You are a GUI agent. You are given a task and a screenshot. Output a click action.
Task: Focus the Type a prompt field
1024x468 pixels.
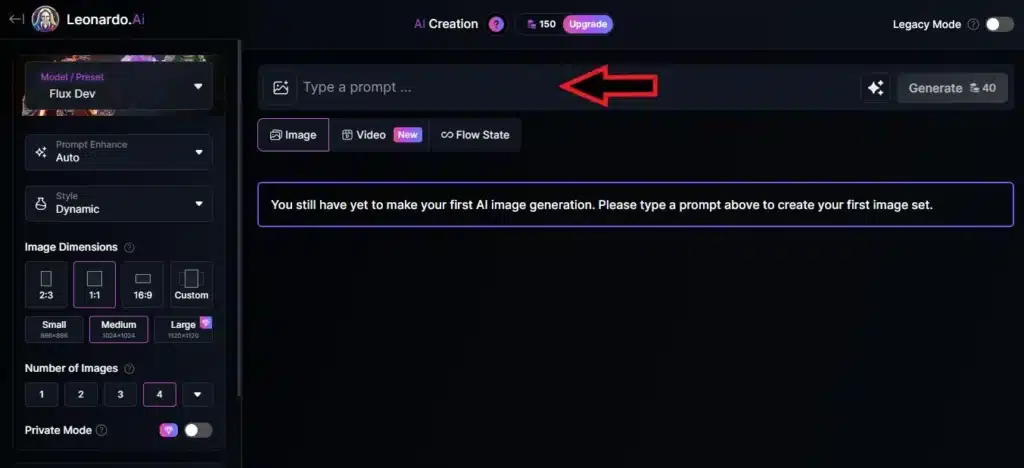(x=578, y=87)
